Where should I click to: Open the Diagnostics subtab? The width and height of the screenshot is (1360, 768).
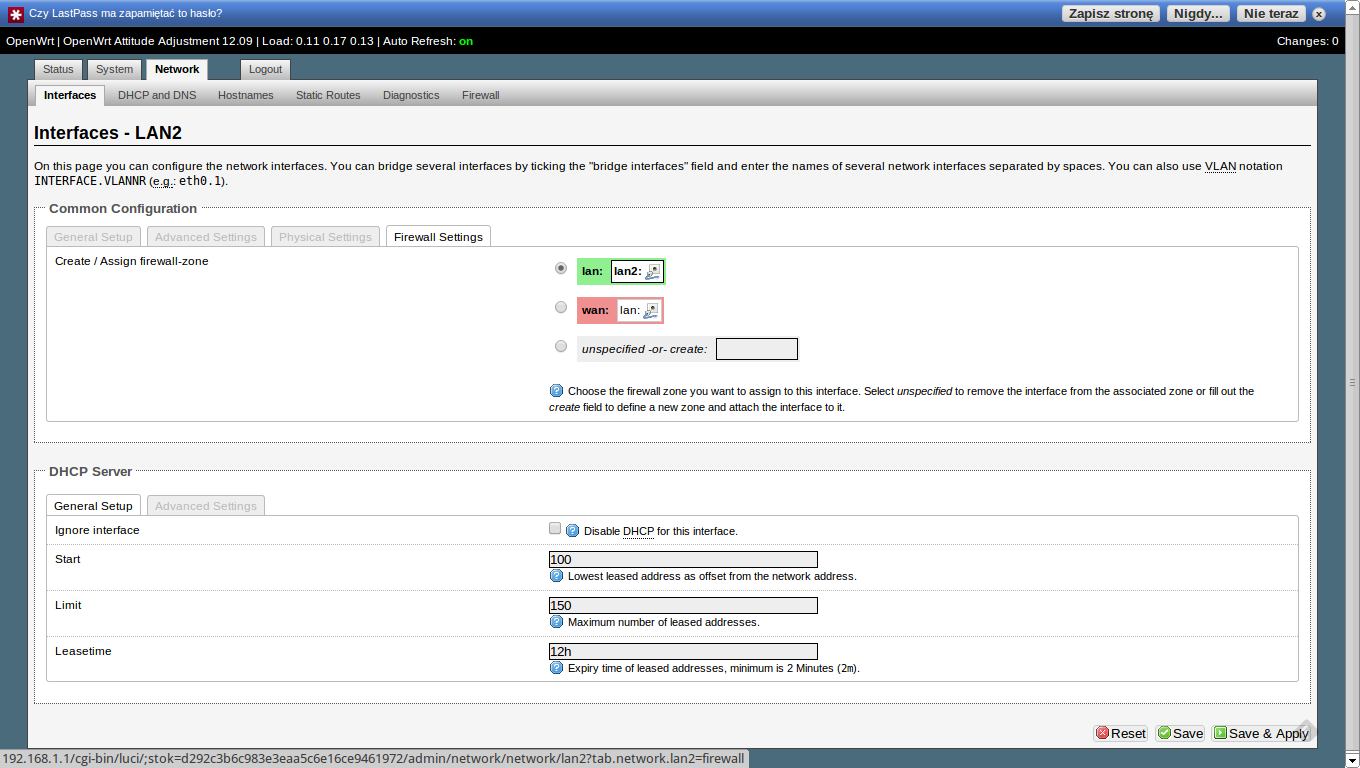(x=411, y=95)
